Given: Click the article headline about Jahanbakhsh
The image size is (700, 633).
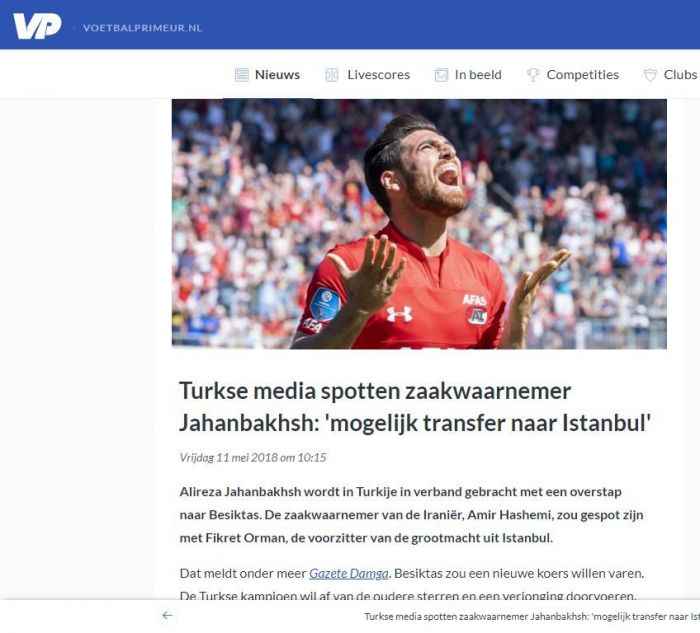Looking at the screenshot, I should point(415,407).
